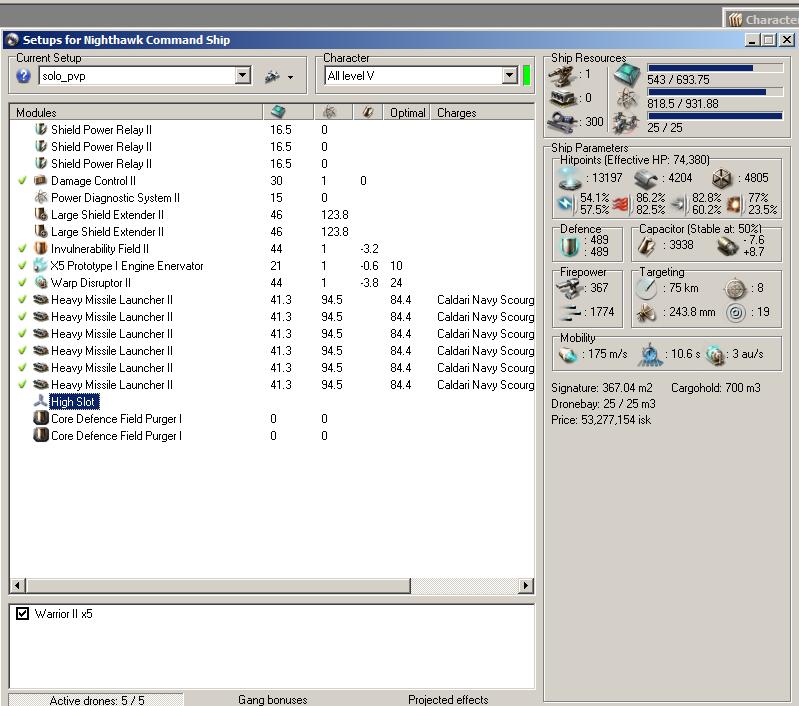Click the thermal resistance flame icon

coord(622,204)
